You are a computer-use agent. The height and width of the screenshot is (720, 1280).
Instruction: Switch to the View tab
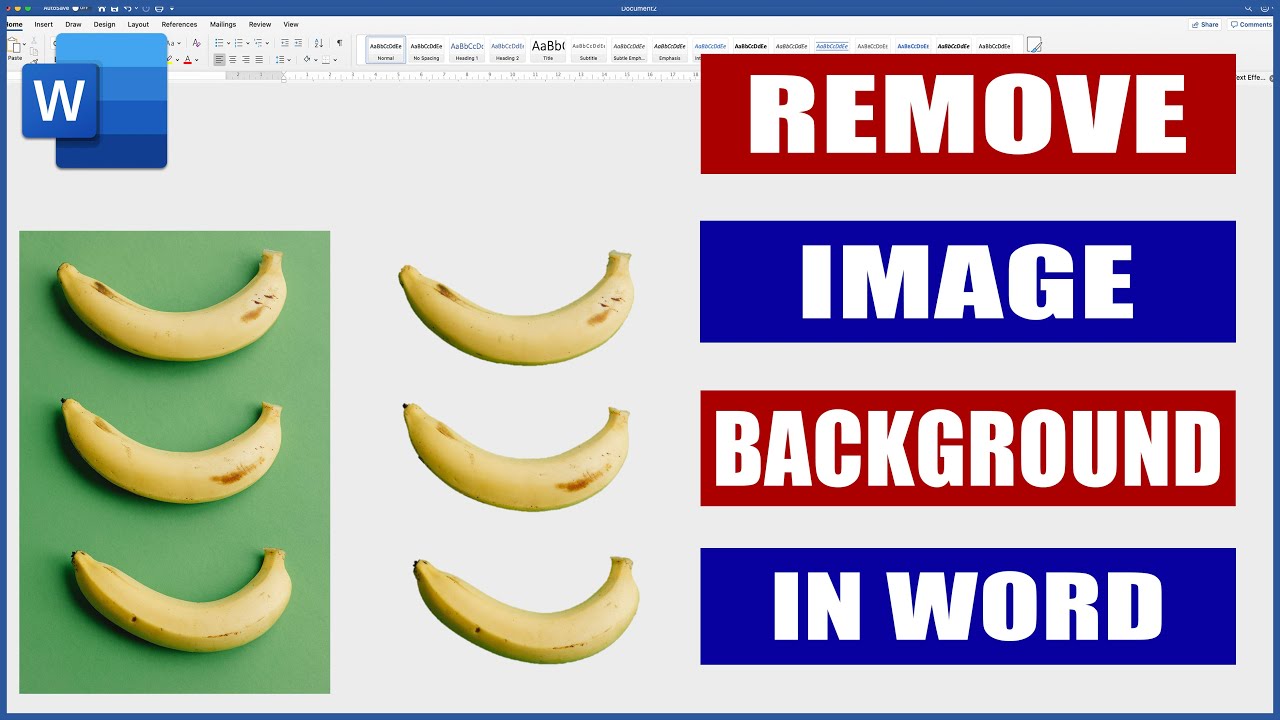291,24
